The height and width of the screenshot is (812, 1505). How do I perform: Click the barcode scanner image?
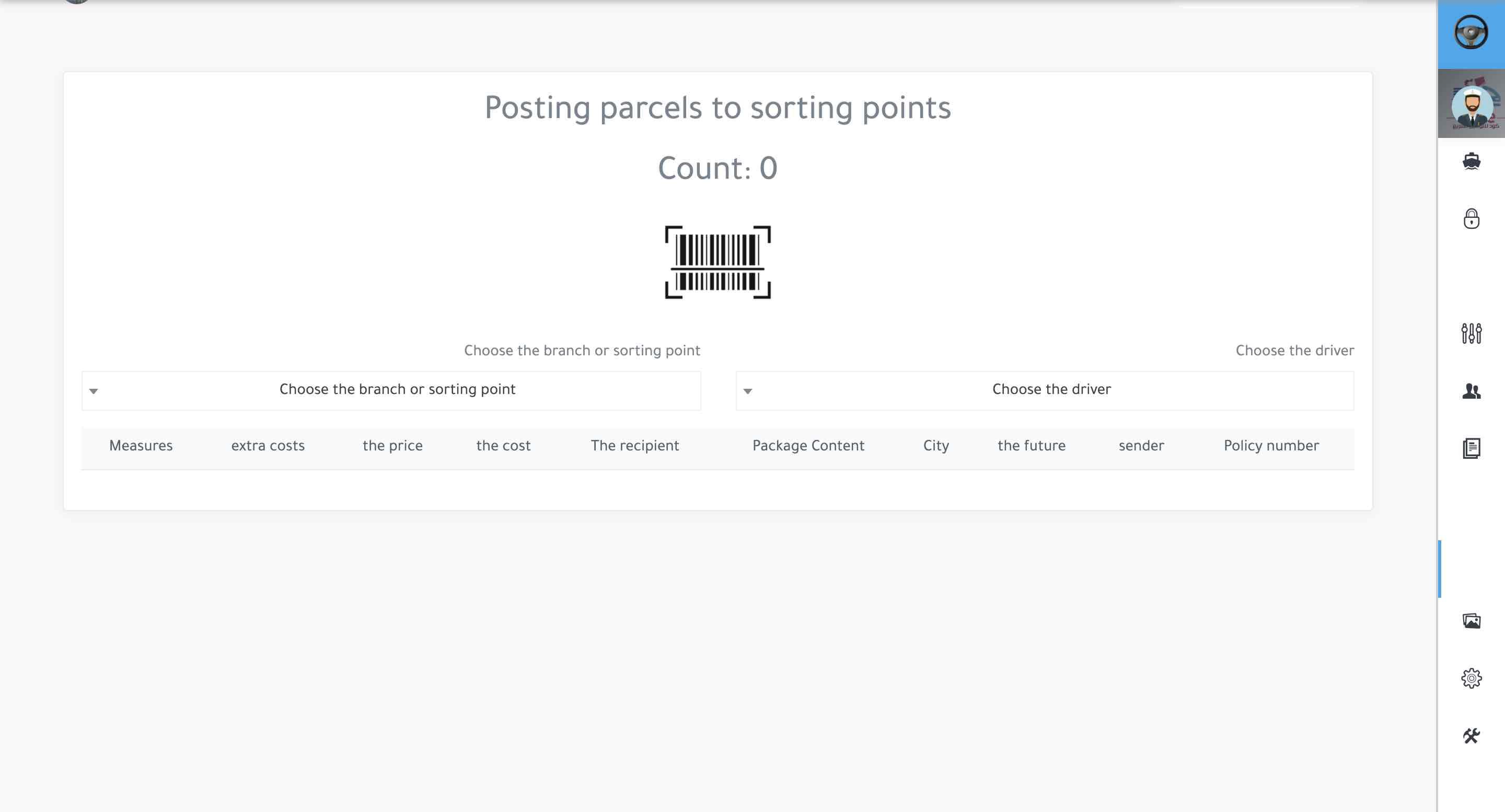point(717,262)
